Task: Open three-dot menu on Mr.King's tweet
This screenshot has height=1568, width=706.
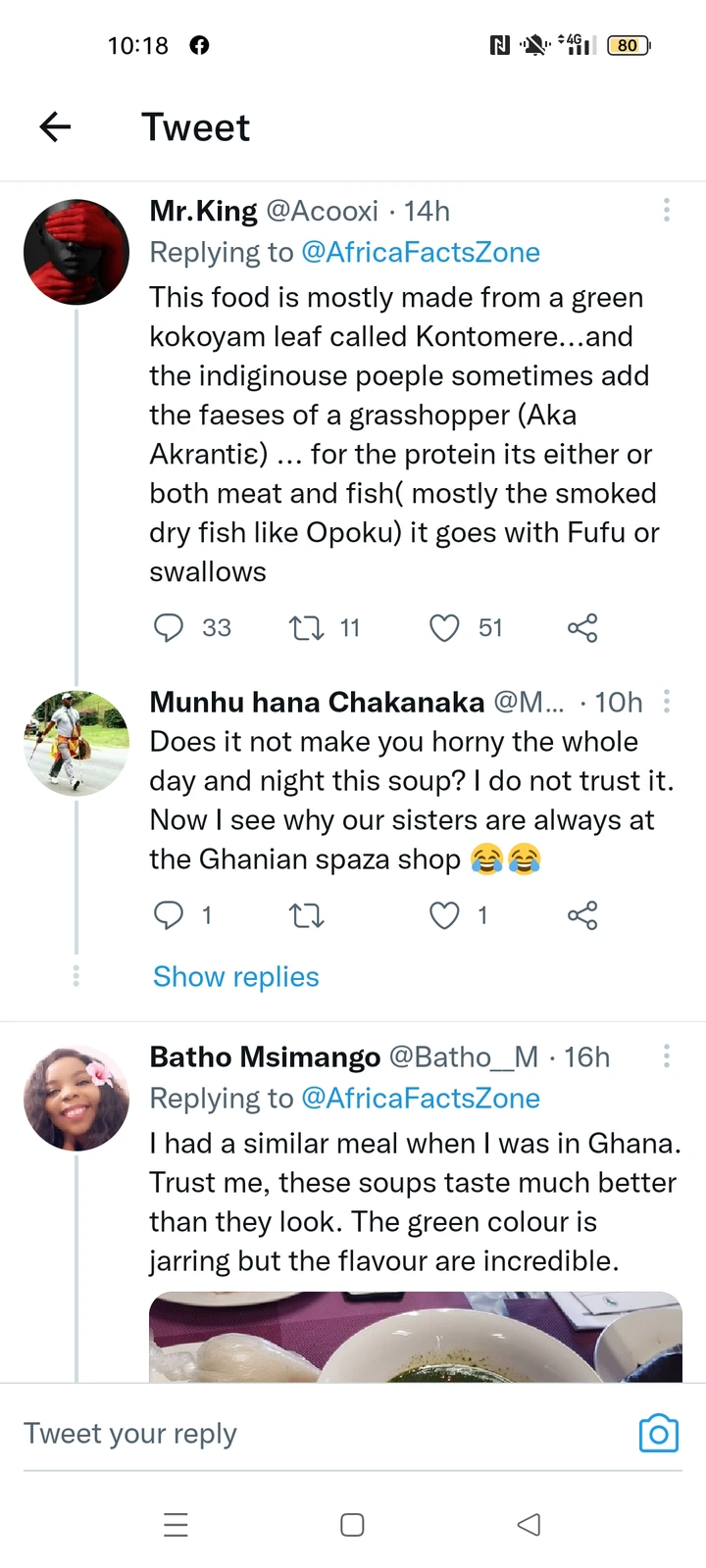Action: point(667,210)
